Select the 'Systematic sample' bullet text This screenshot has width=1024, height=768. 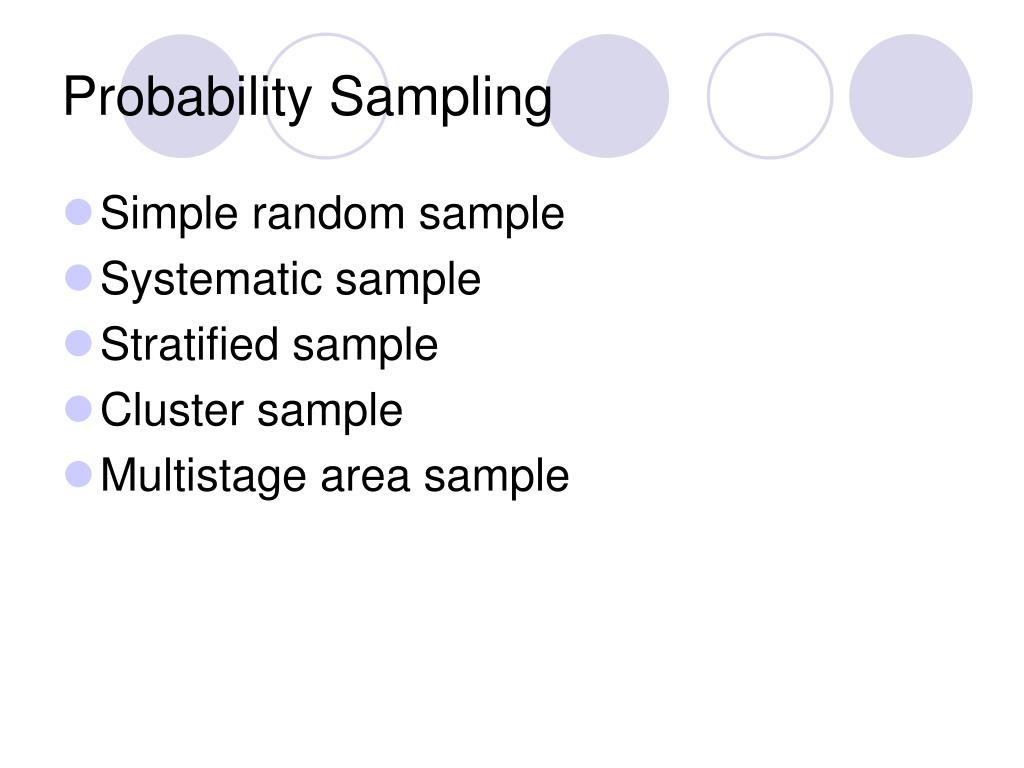click(x=291, y=280)
